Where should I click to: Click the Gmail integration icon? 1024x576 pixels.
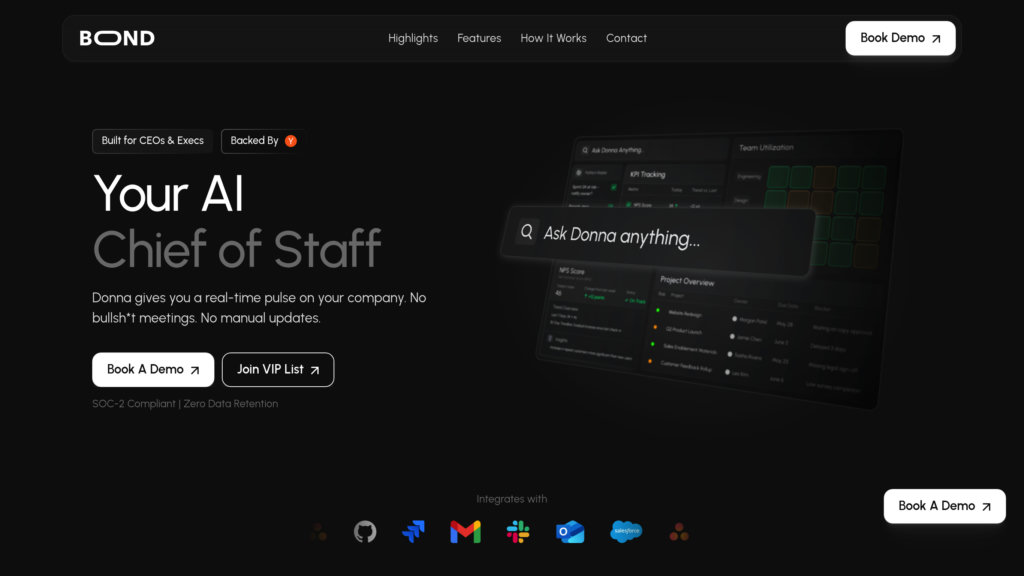tap(465, 532)
